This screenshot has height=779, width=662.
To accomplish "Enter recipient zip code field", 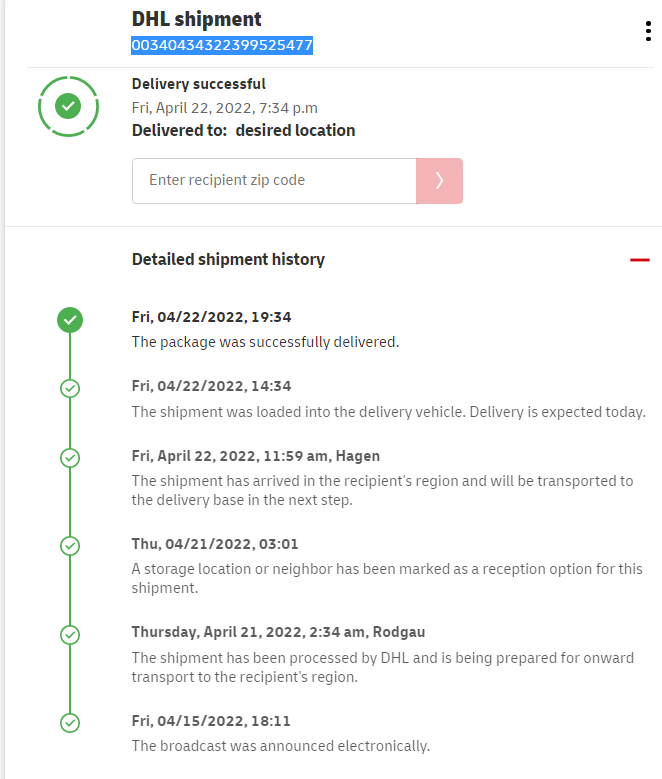I will pyautogui.click(x=274, y=181).
